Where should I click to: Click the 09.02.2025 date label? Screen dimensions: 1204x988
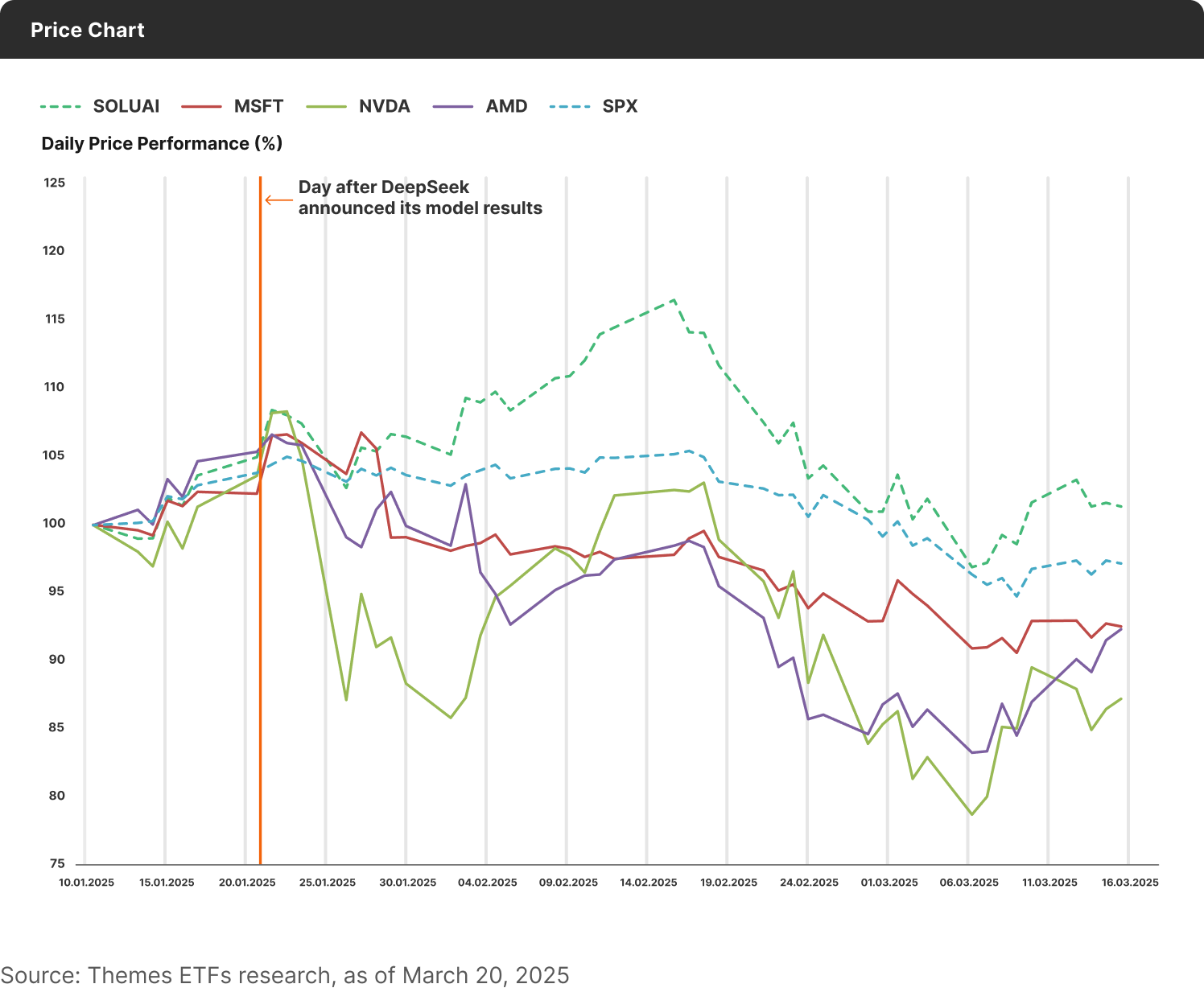tap(568, 883)
